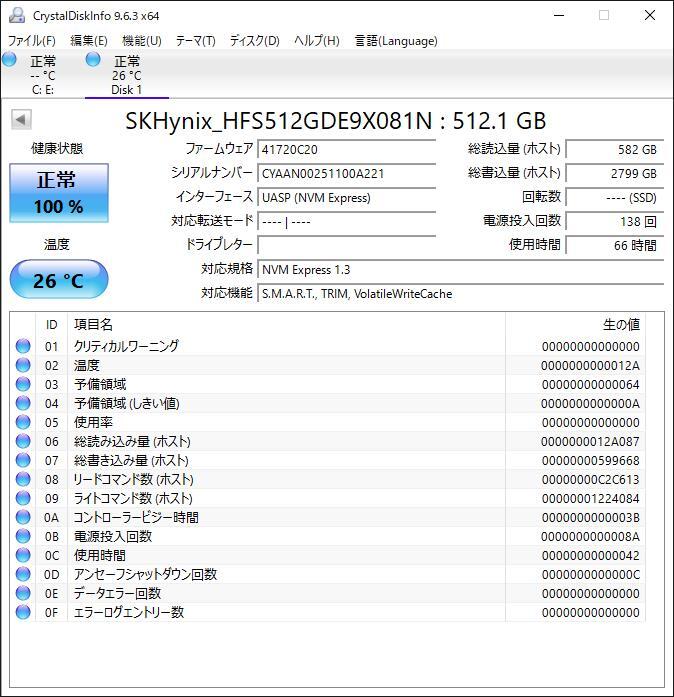This screenshot has height=697, width=674.
Task: Click the previous disk arrow button
Action: tap(20, 120)
